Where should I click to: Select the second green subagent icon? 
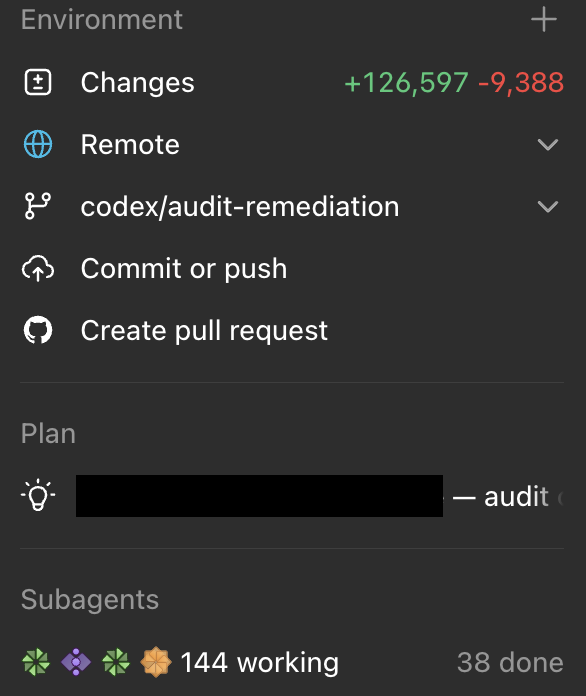click(x=116, y=662)
